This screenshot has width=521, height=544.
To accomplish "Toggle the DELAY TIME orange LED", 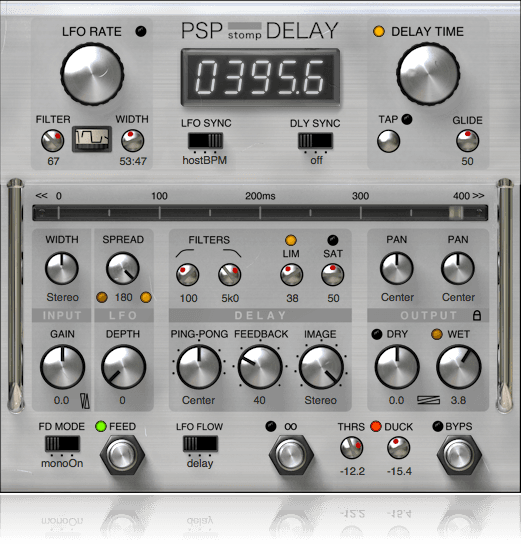I will click(x=379, y=32).
